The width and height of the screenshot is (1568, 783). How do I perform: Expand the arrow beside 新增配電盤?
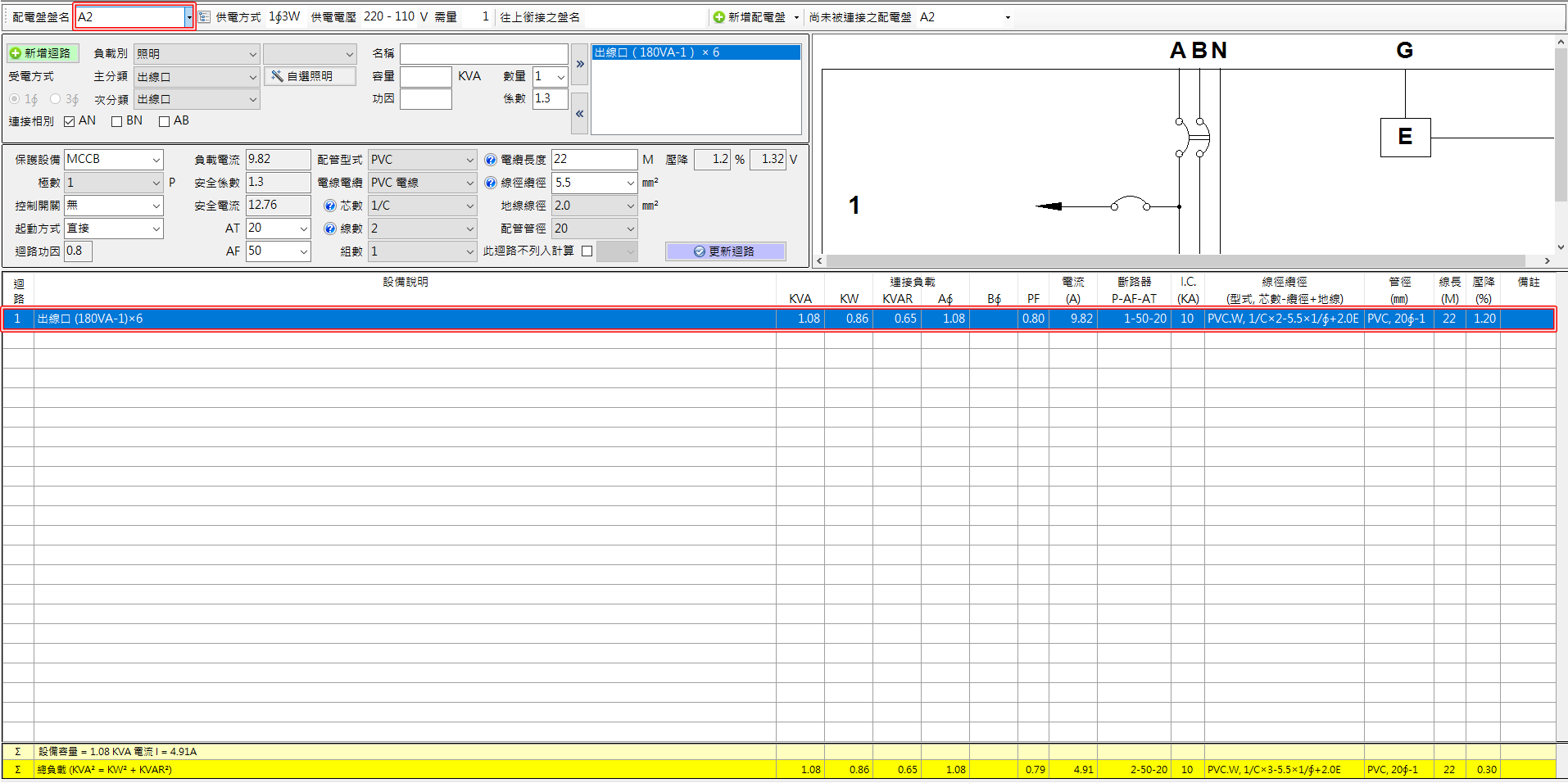(795, 17)
